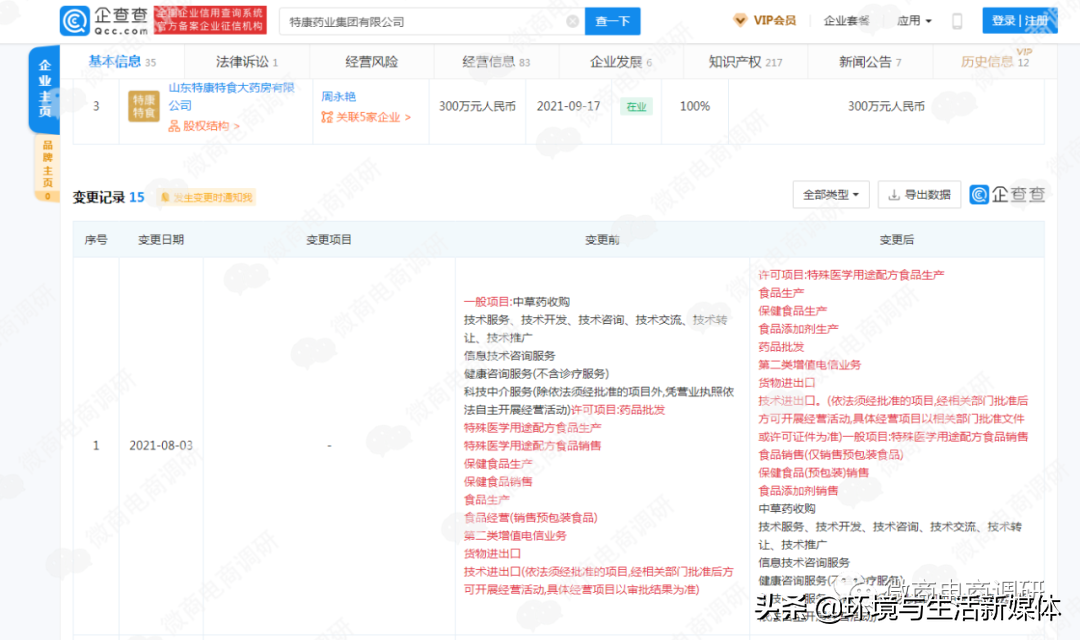Clear the search box with the X icon
The height and width of the screenshot is (640, 1080).
tap(572, 21)
